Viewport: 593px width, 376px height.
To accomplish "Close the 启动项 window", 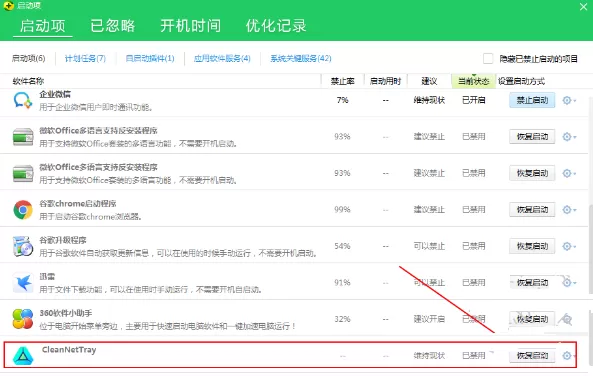I will (x=584, y=7).
